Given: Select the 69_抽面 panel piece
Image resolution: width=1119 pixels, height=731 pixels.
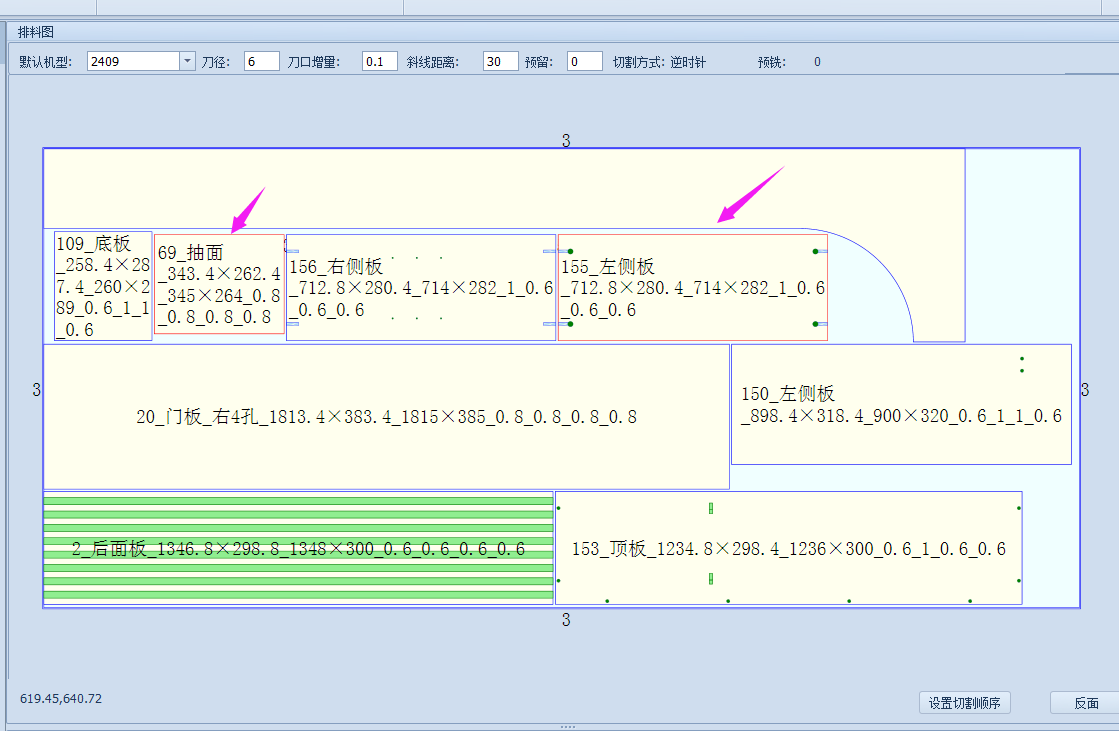Looking at the screenshot, I should coord(219,284).
